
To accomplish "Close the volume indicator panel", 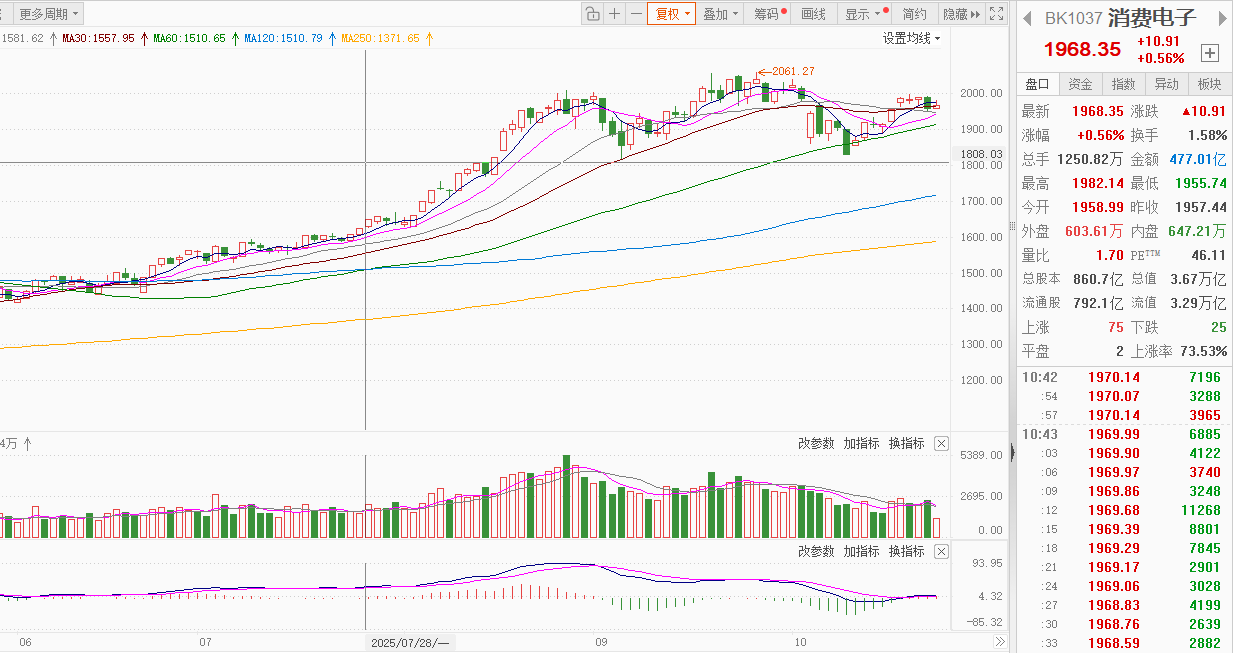I will coord(941,443).
